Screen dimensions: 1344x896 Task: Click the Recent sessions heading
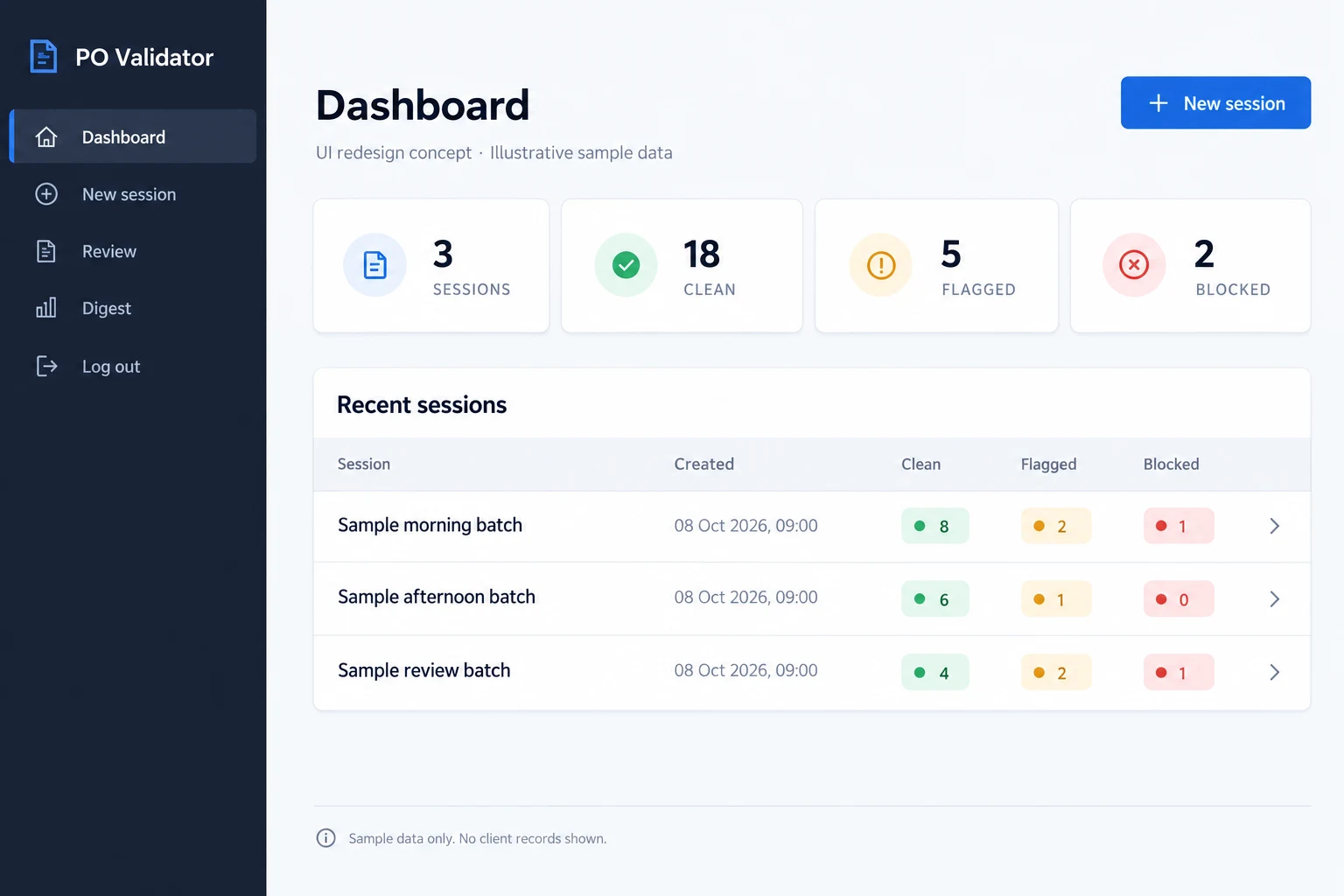click(x=422, y=404)
